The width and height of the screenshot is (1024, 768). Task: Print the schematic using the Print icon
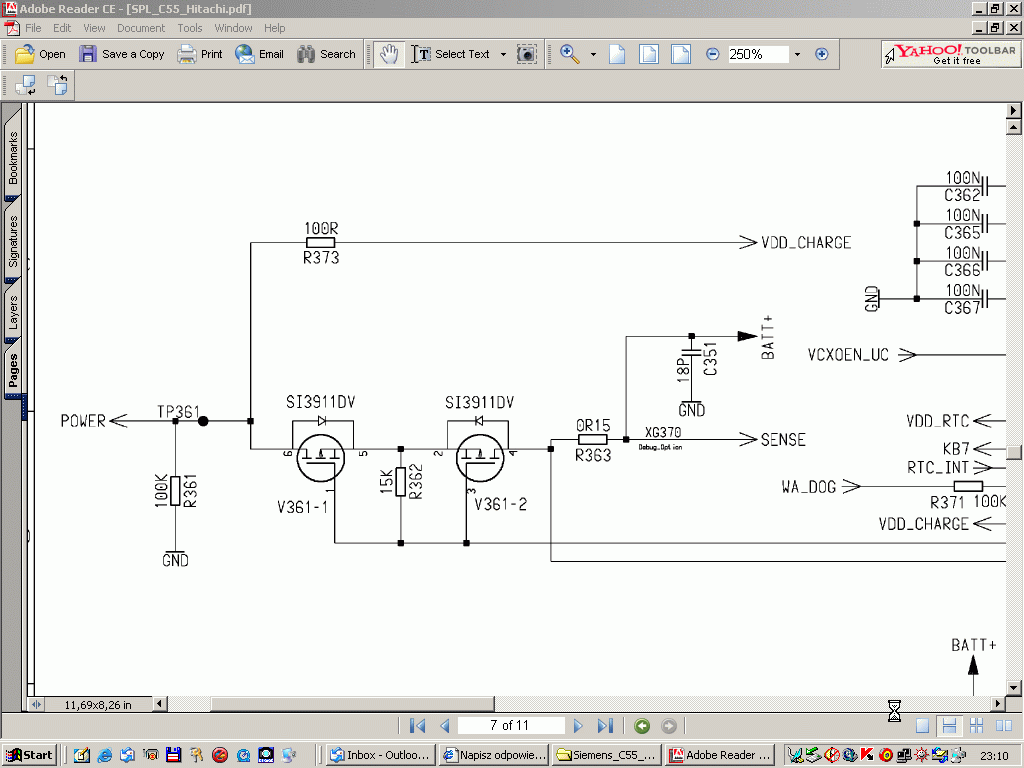tap(199, 54)
